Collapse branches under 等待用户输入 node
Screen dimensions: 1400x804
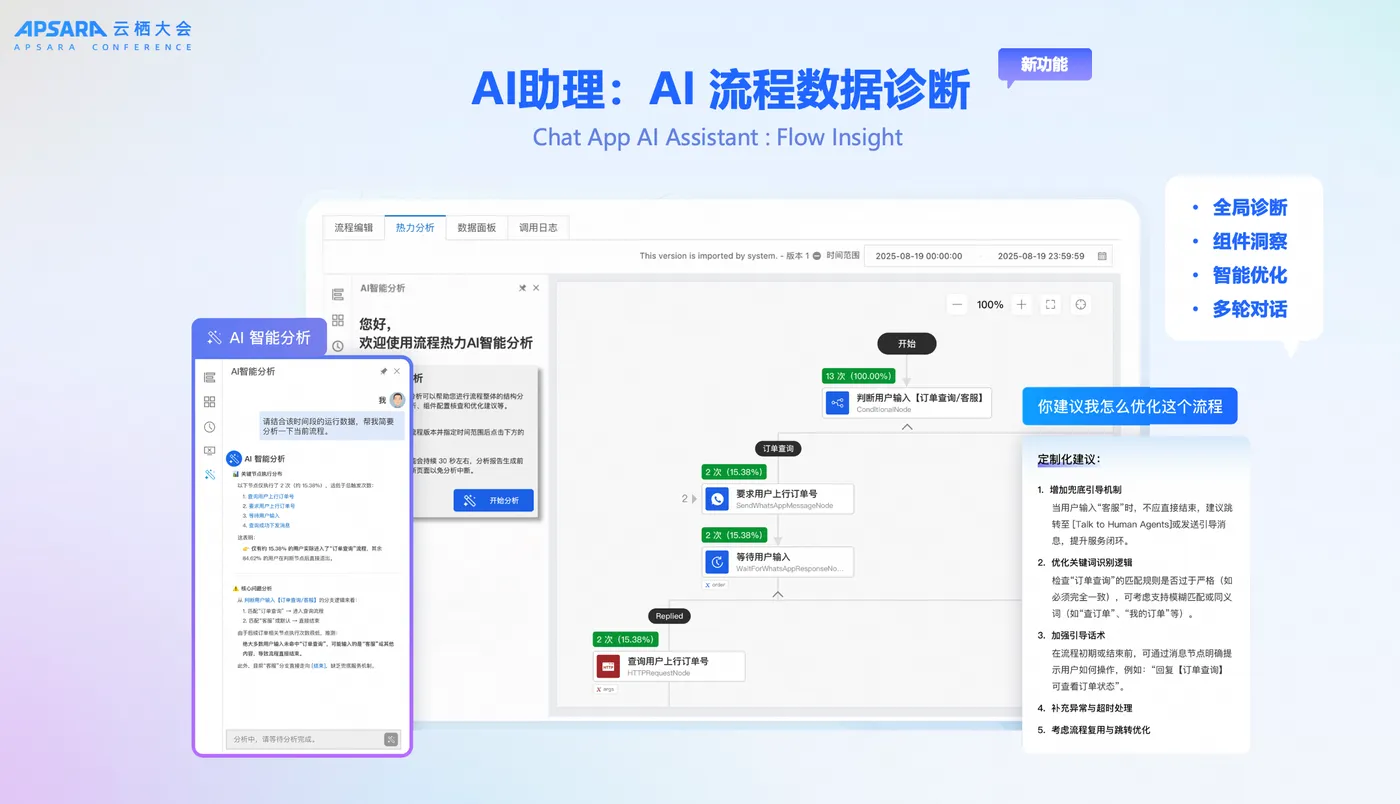778,594
